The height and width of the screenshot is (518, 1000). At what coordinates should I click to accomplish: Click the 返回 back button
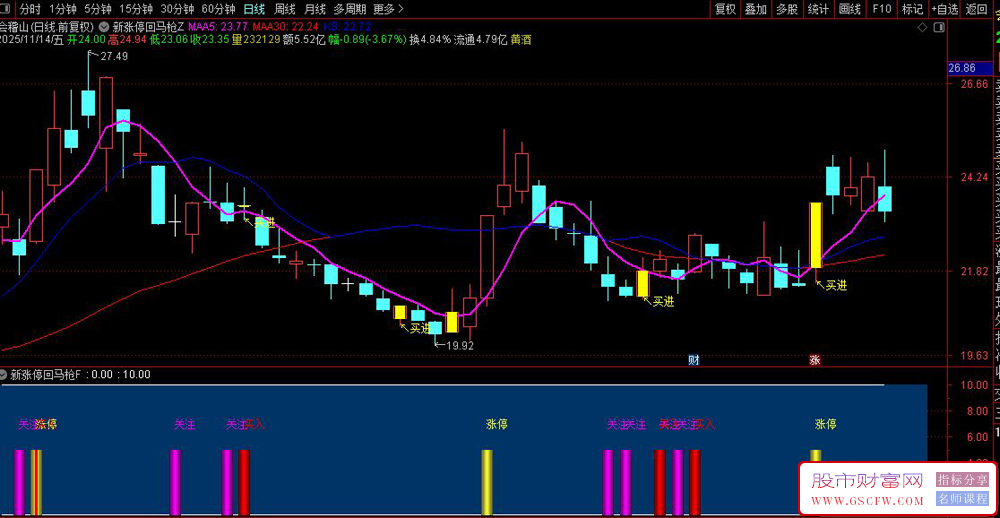pos(976,9)
